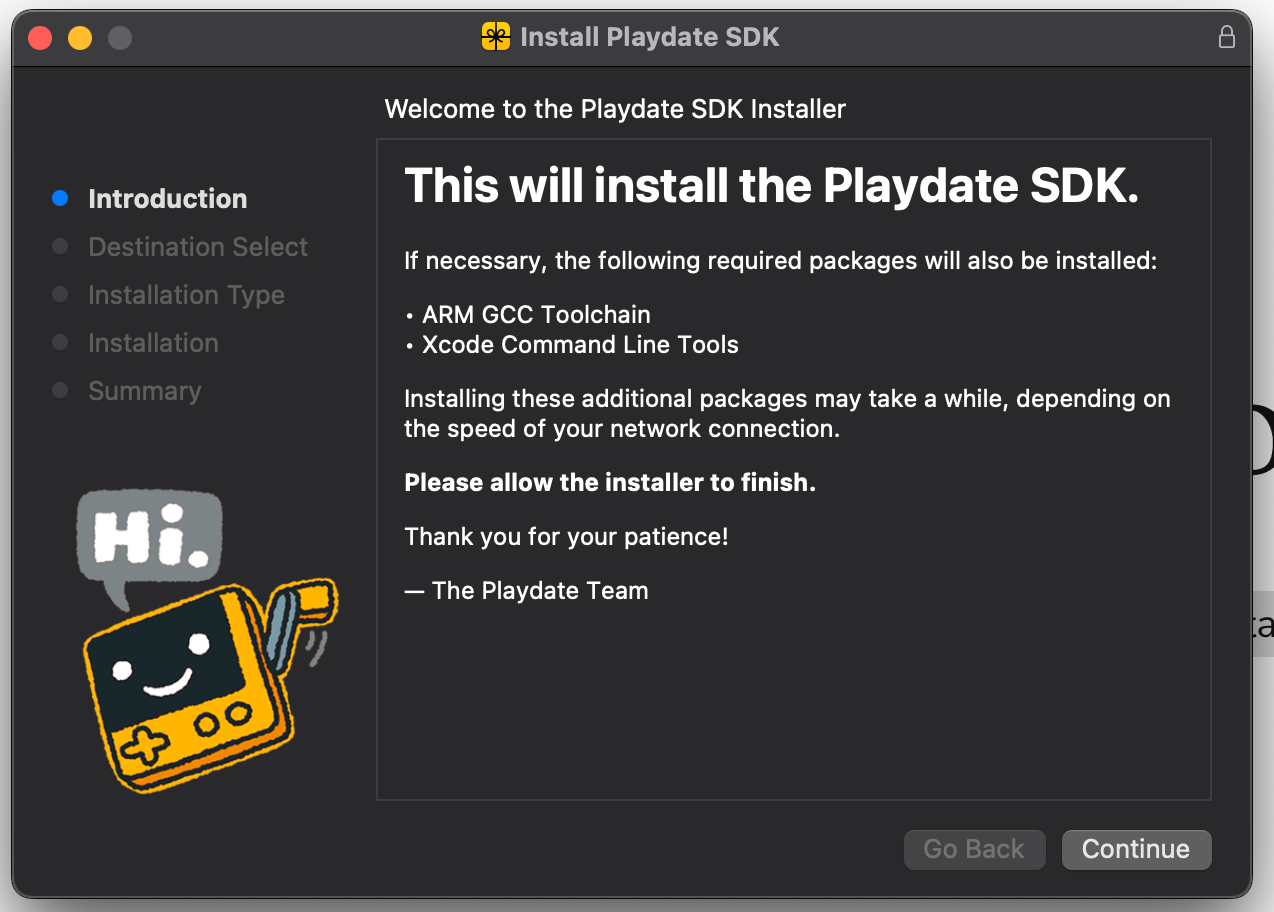
Task: Click the gray dot beside Installation Type
Action: click(x=59, y=295)
